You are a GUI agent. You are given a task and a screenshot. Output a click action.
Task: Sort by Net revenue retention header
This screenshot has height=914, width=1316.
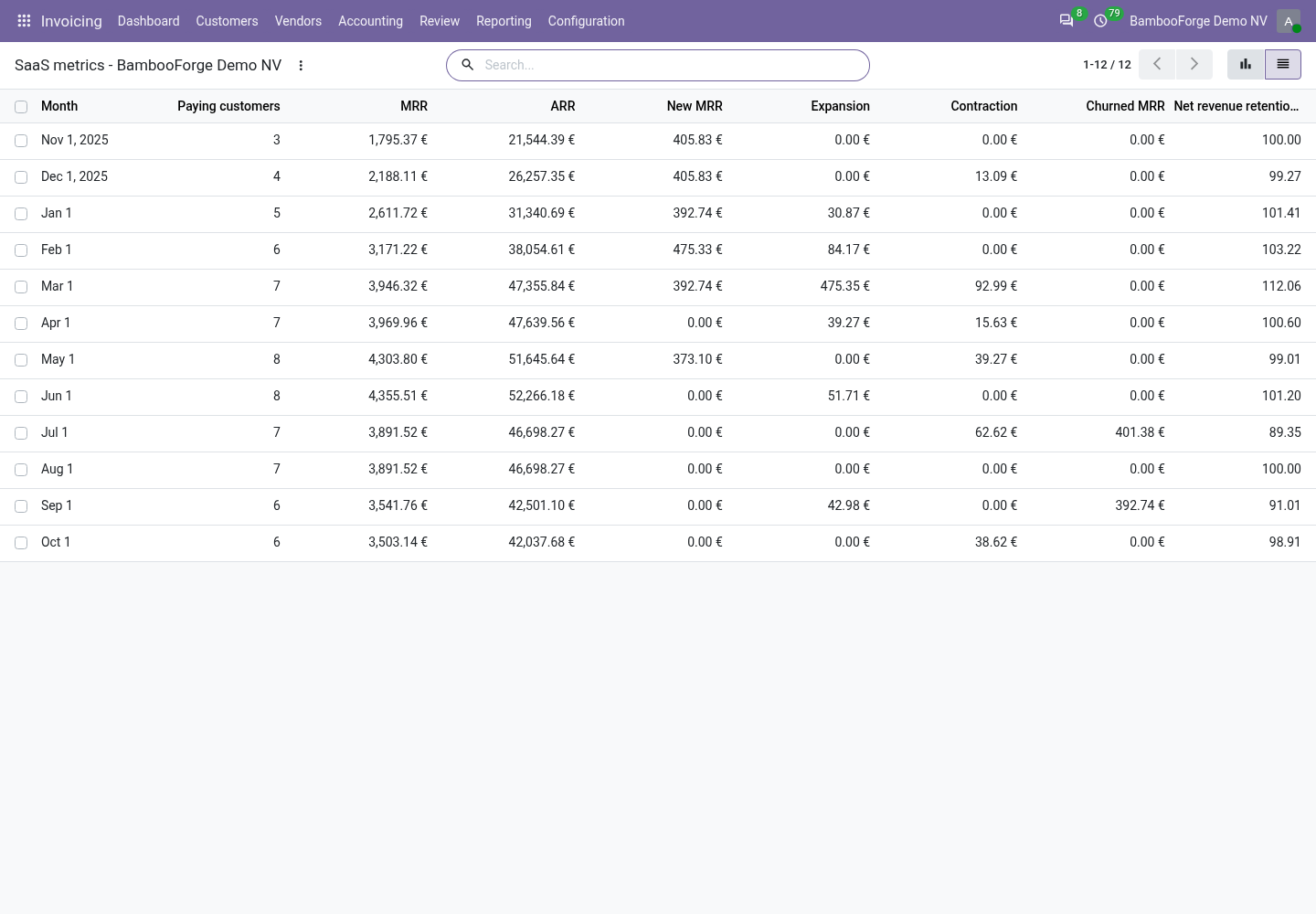coord(1236,106)
